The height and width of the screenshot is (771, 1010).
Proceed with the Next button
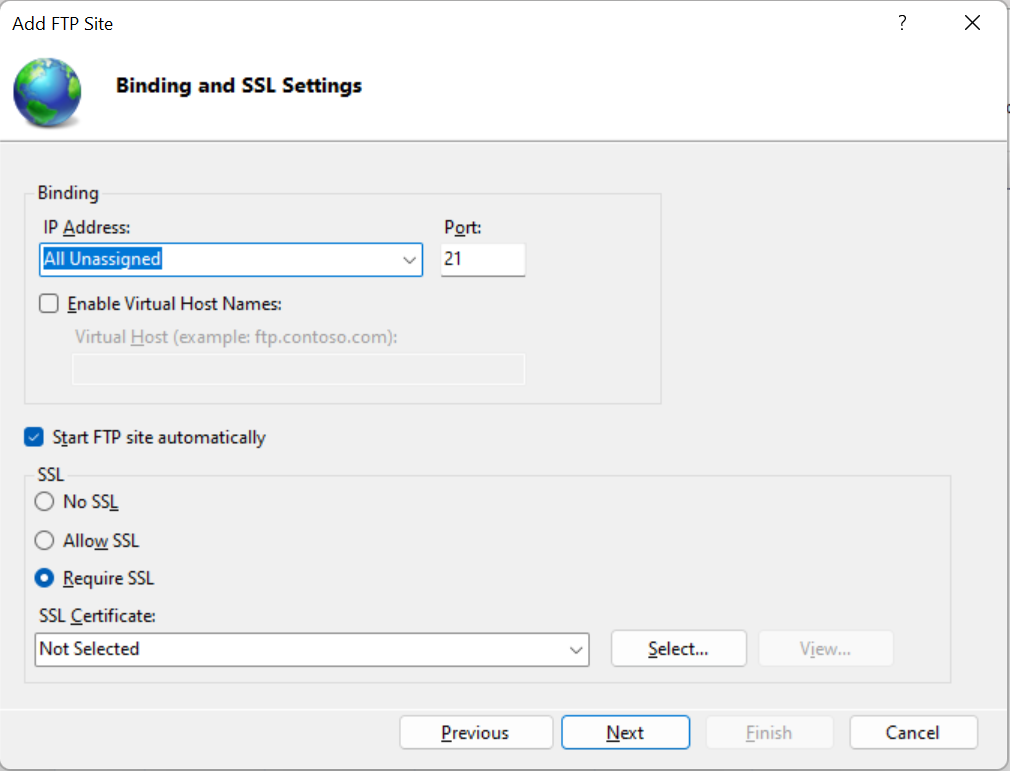click(625, 733)
